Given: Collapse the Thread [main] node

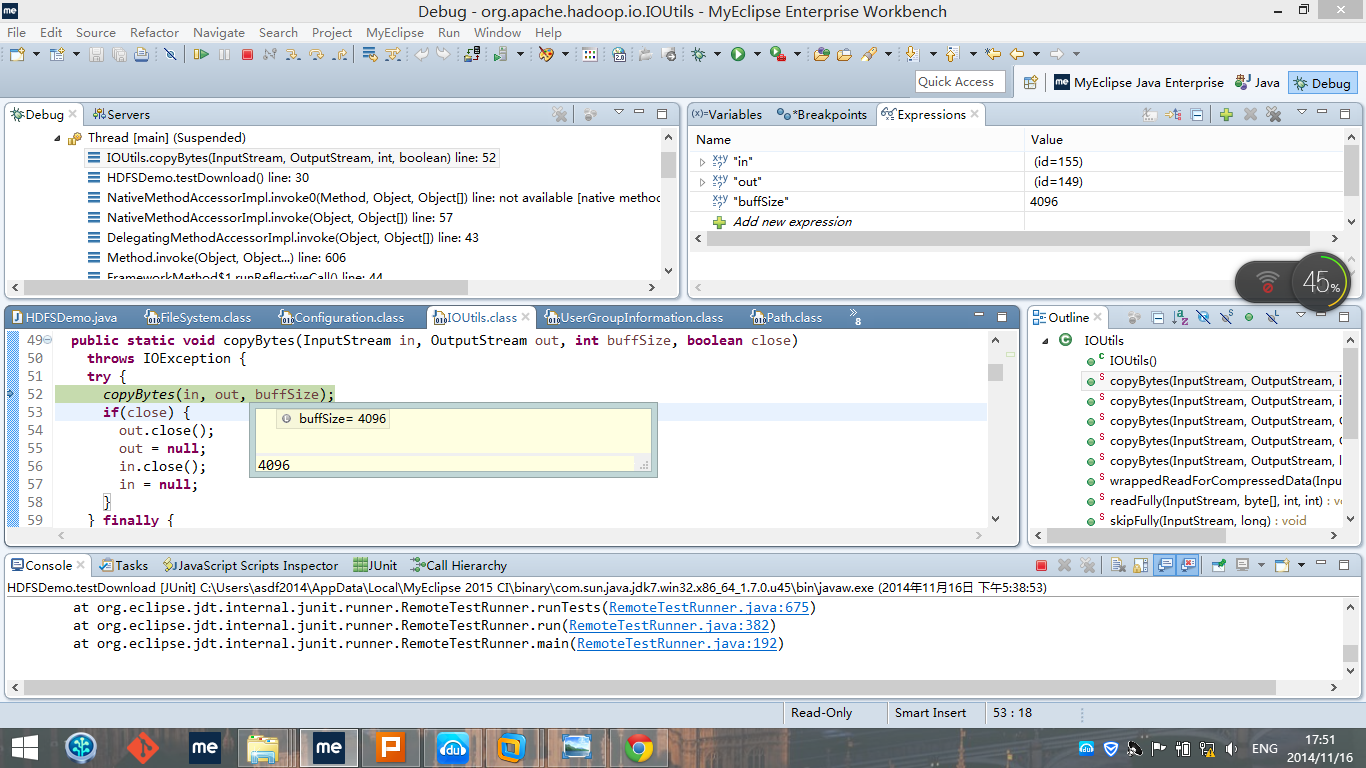Looking at the screenshot, I should pyautogui.click(x=57, y=138).
